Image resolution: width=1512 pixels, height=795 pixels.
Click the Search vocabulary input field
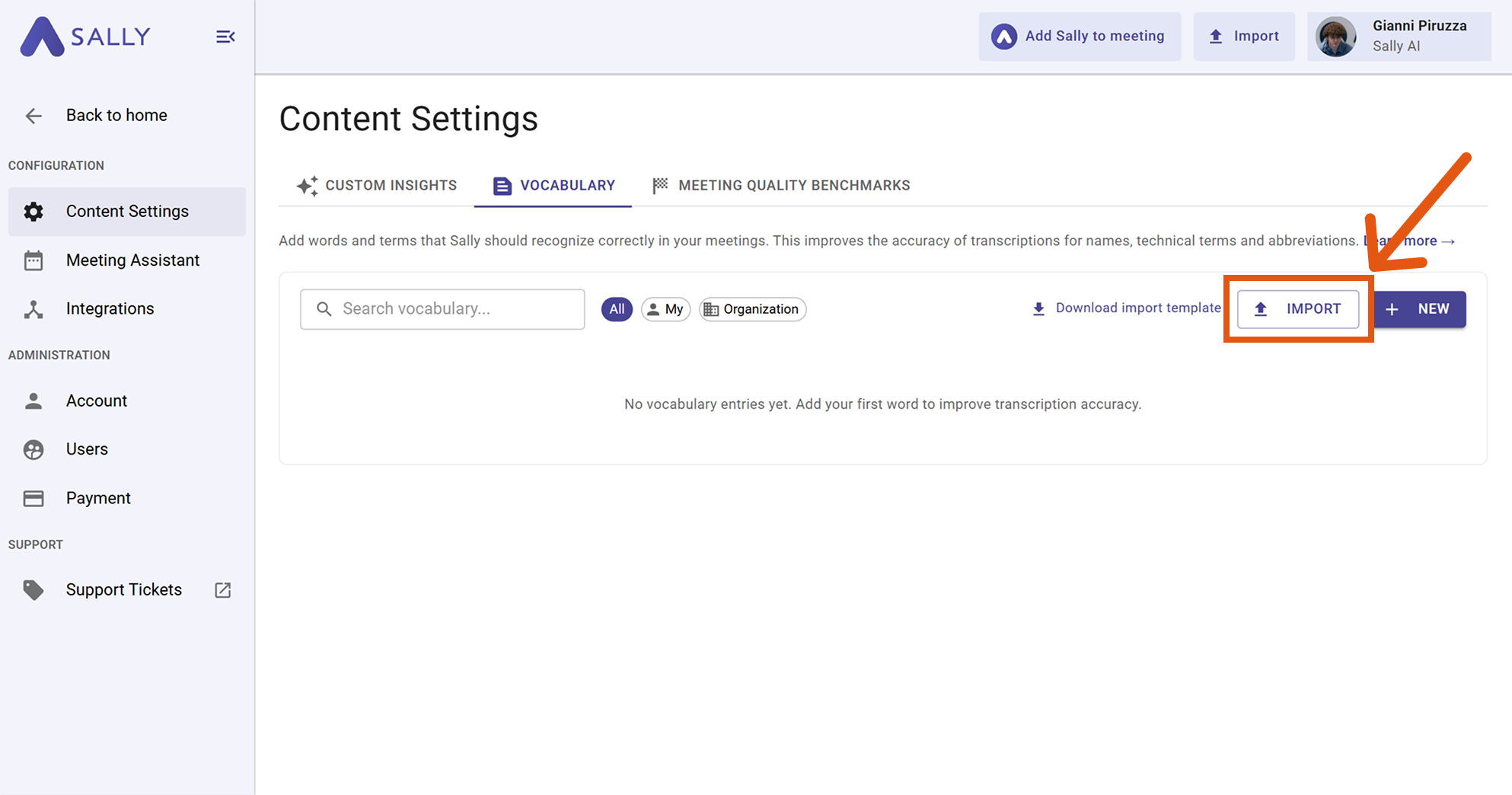point(442,309)
